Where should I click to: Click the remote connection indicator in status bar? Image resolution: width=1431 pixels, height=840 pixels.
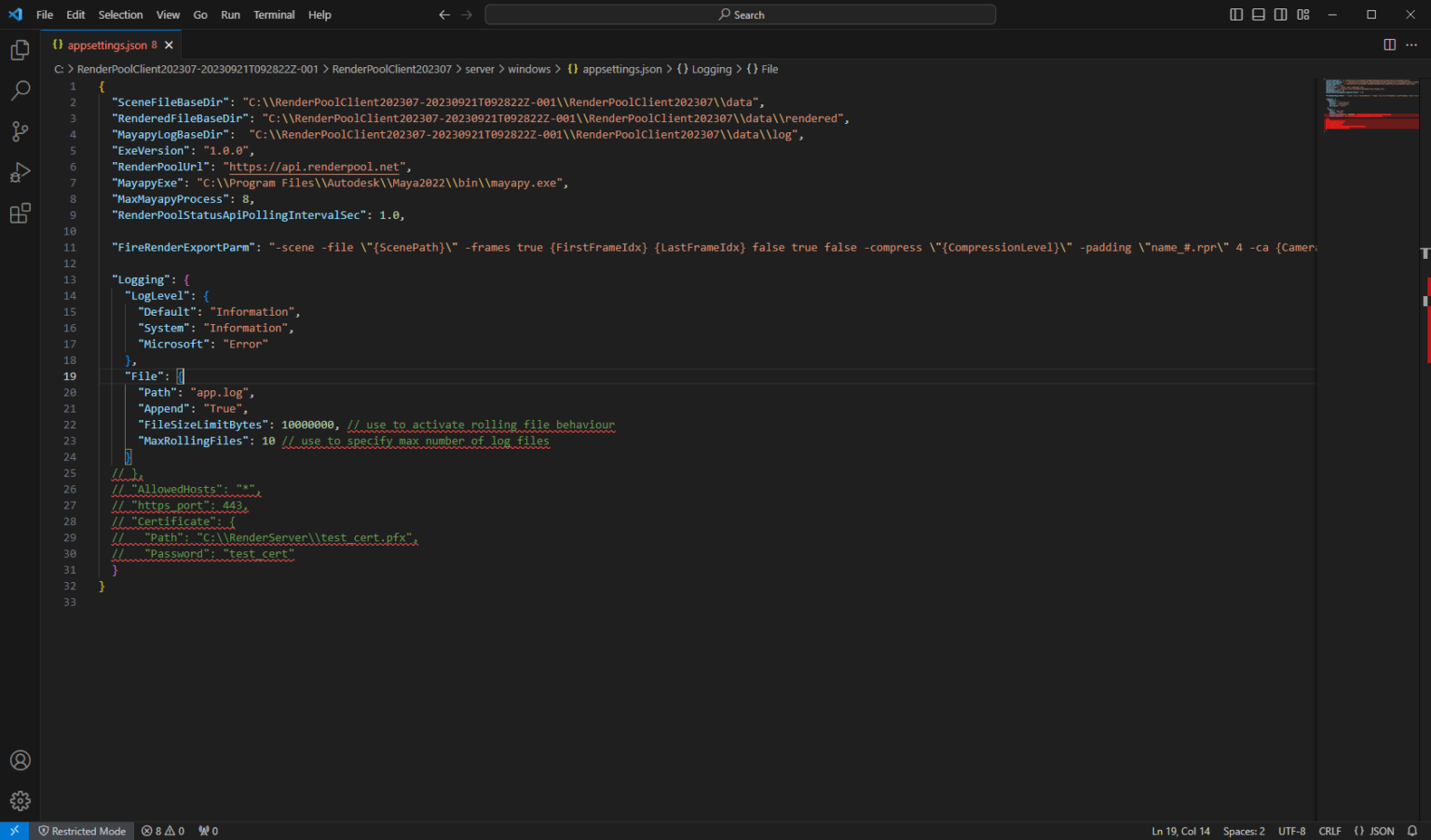click(14, 830)
